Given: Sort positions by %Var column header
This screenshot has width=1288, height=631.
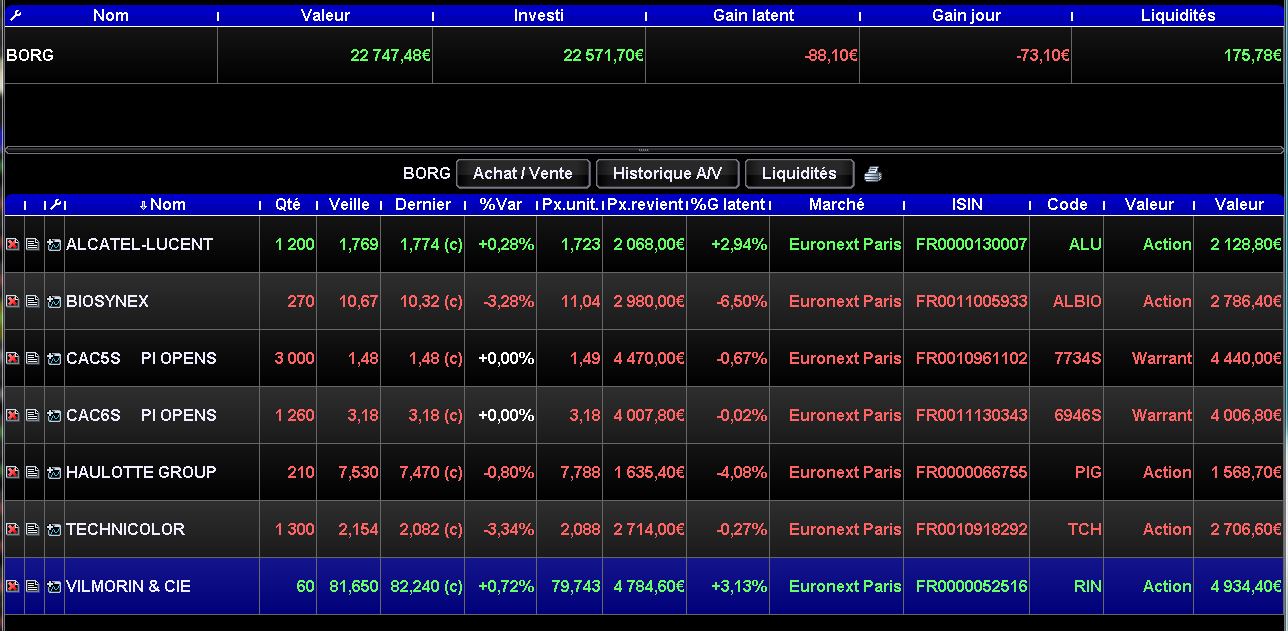Looking at the screenshot, I should tap(501, 204).
